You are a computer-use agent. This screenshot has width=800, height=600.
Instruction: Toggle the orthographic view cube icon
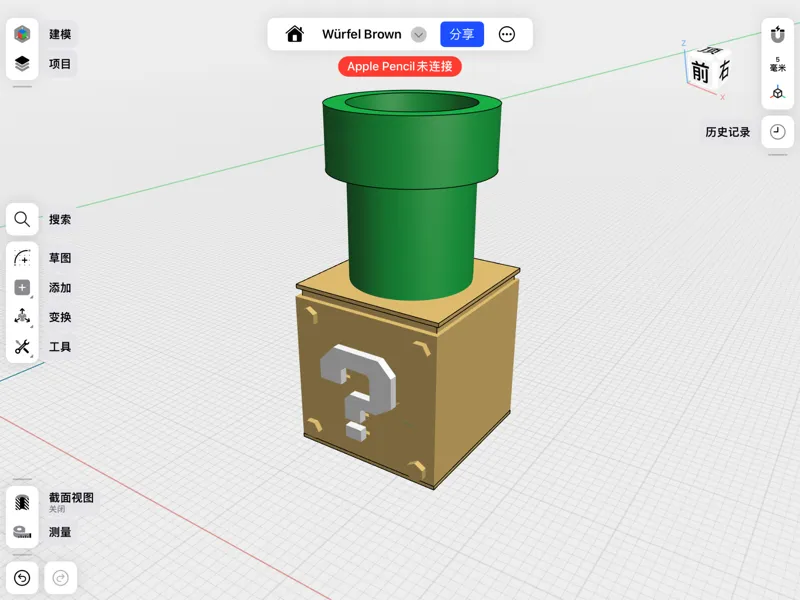point(778,93)
